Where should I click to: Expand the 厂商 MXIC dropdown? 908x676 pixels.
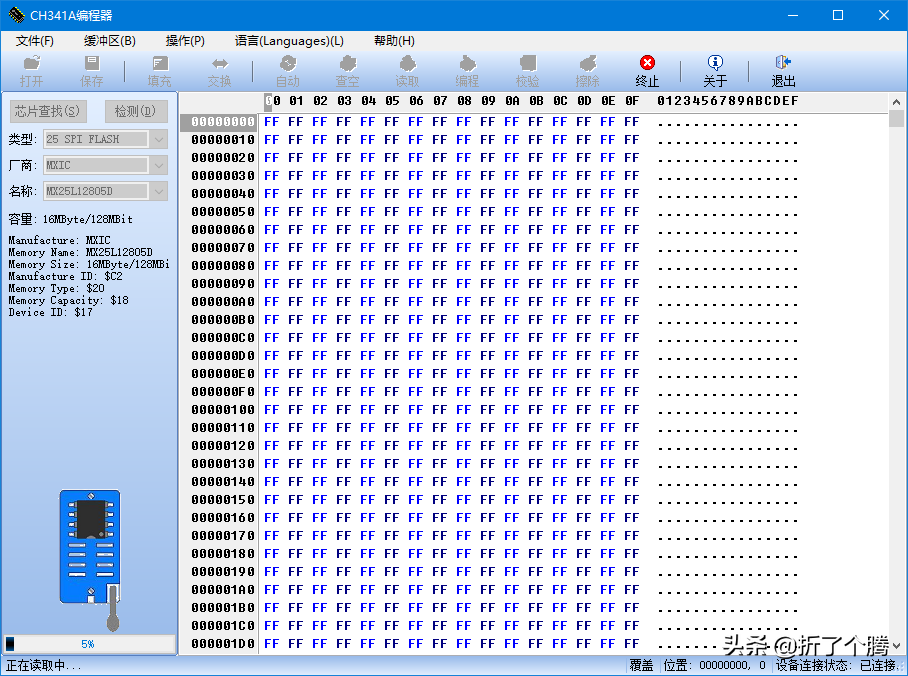[x=159, y=165]
